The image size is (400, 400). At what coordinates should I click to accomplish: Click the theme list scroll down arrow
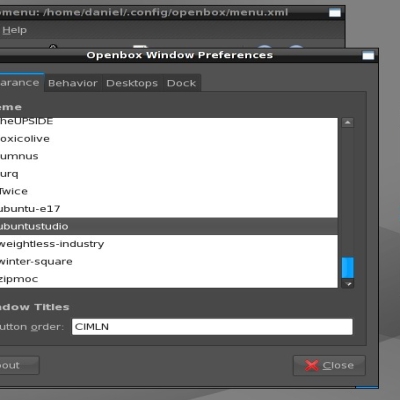pyautogui.click(x=348, y=284)
